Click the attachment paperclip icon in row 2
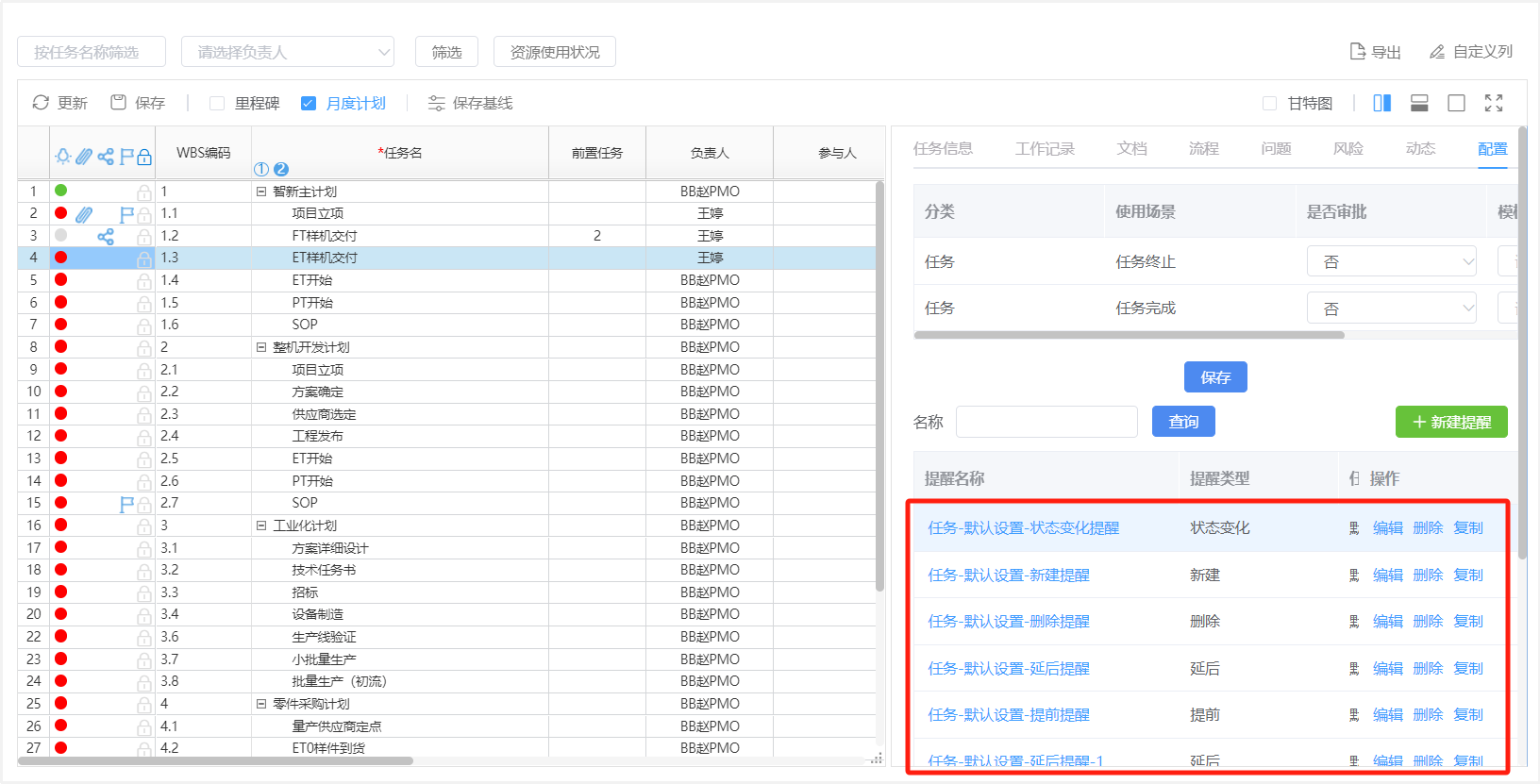1540x784 pixels. 84,214
